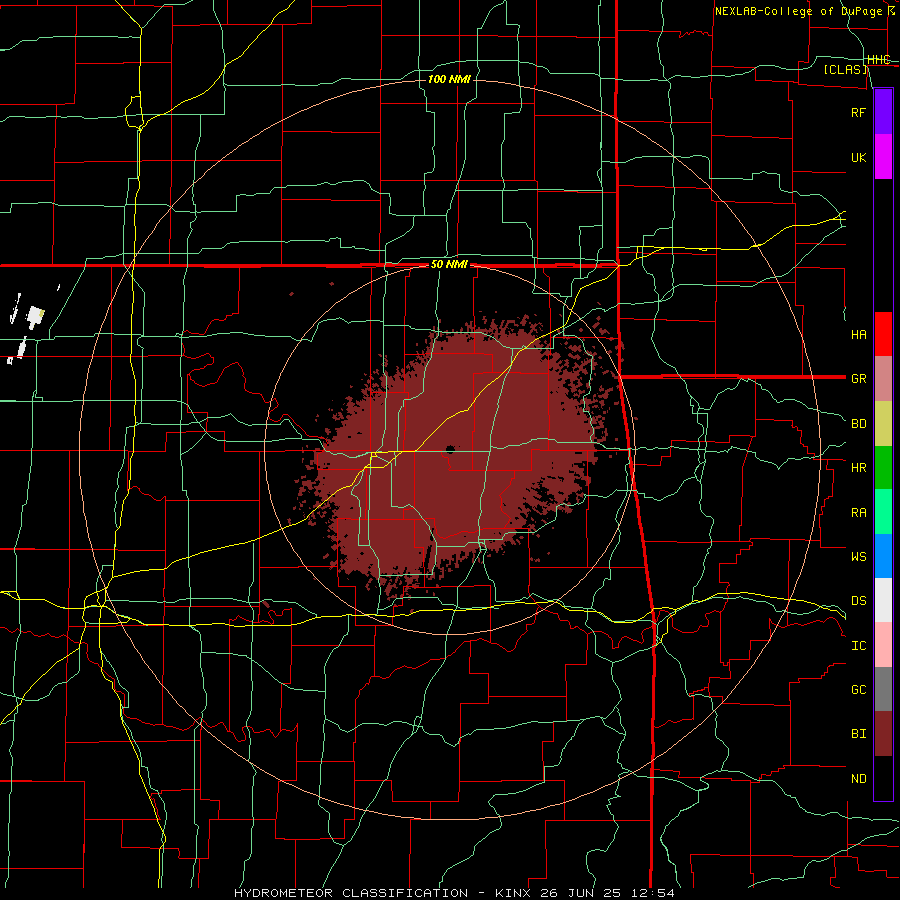Click the WS legend label
900x900 pixels.
tap(859, 556)
